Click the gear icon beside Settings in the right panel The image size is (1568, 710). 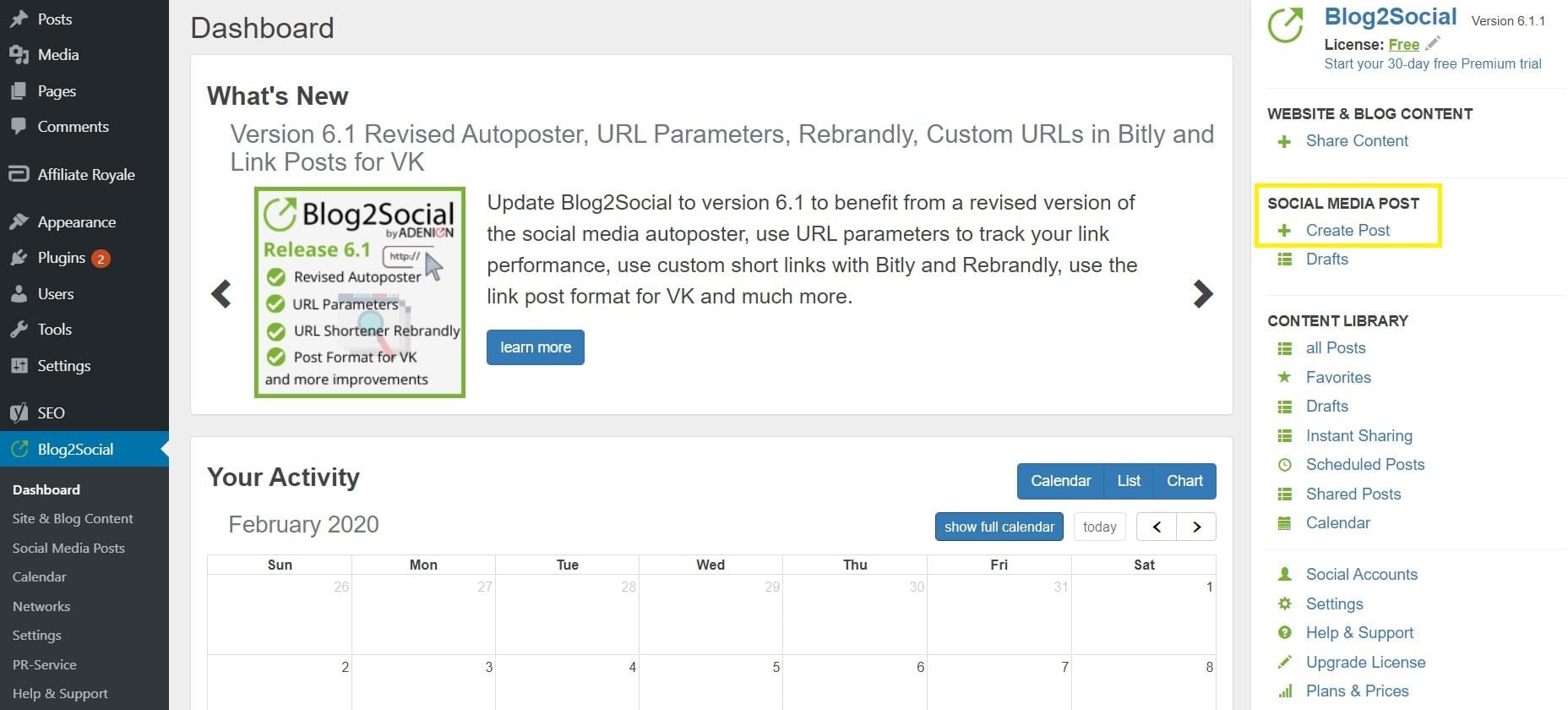coord(1284,603)
